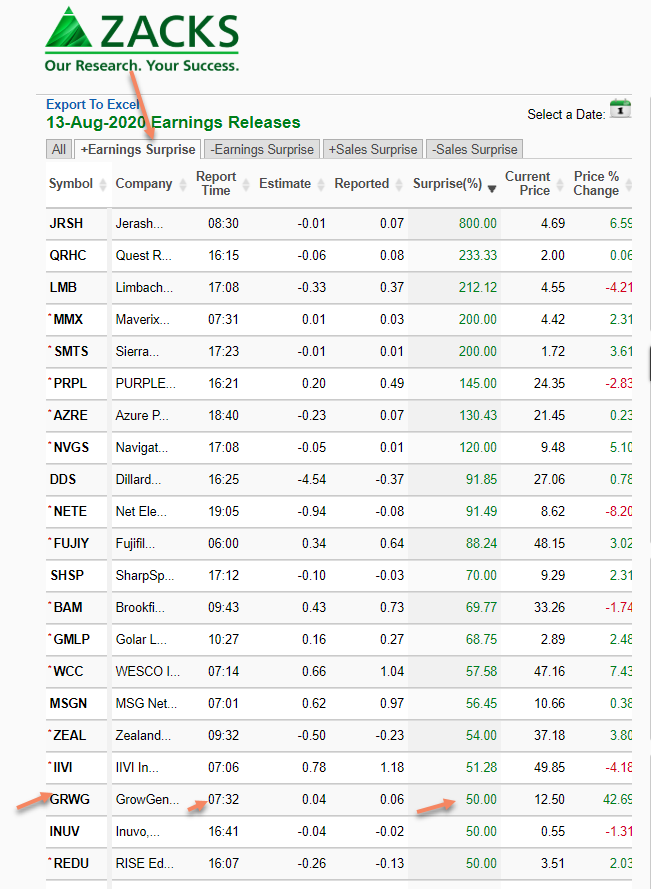Open the LMB symbol link

coord(63,287)
